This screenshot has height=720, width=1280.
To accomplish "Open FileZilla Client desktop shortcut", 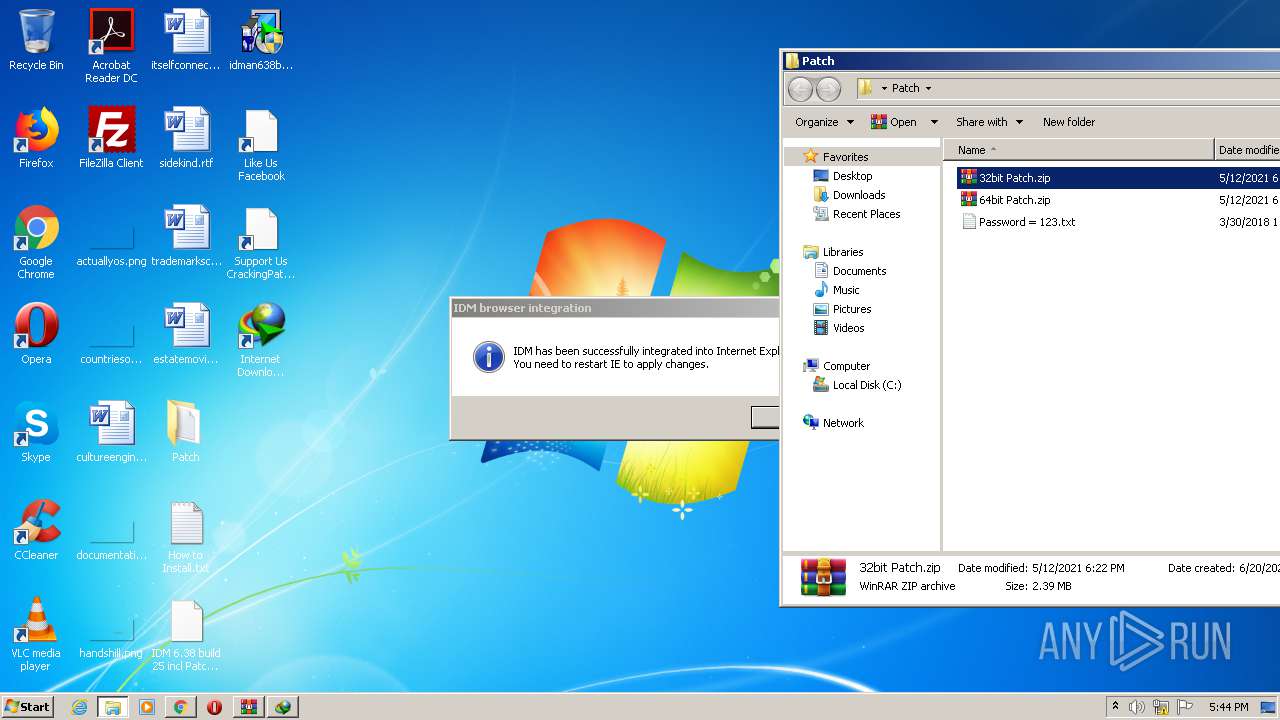I will click(x=111, y=139).
